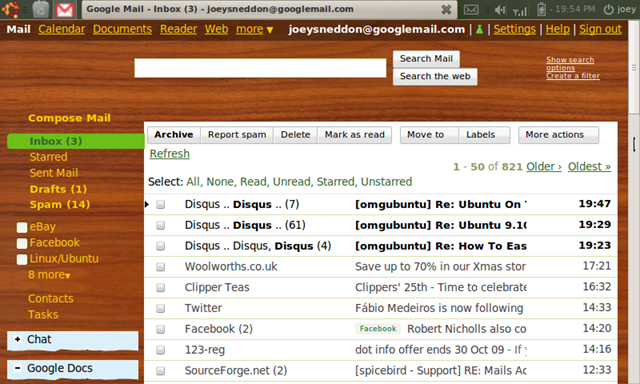Select Unread messages via the Select row
The height and width of the screenshot is (384, 640).
point(292,182)
